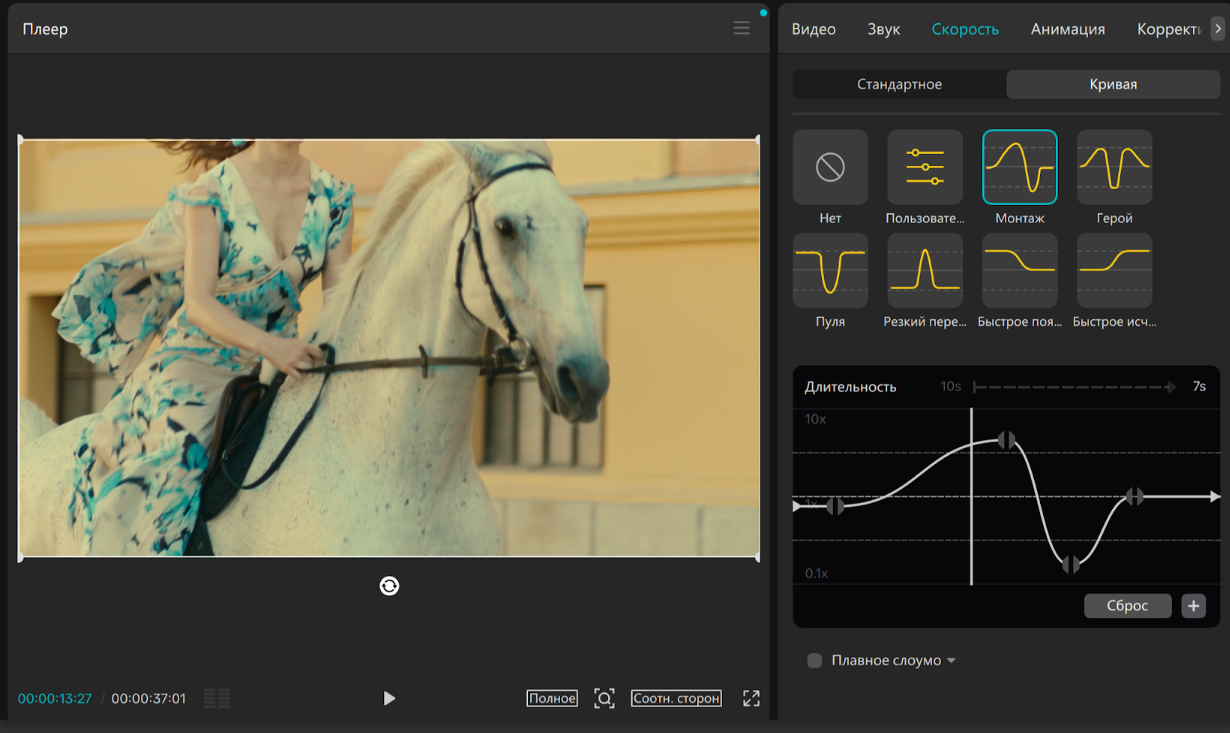
Task: Click the Соотн. сторон aspect ratio button
Action: [676, 698]
